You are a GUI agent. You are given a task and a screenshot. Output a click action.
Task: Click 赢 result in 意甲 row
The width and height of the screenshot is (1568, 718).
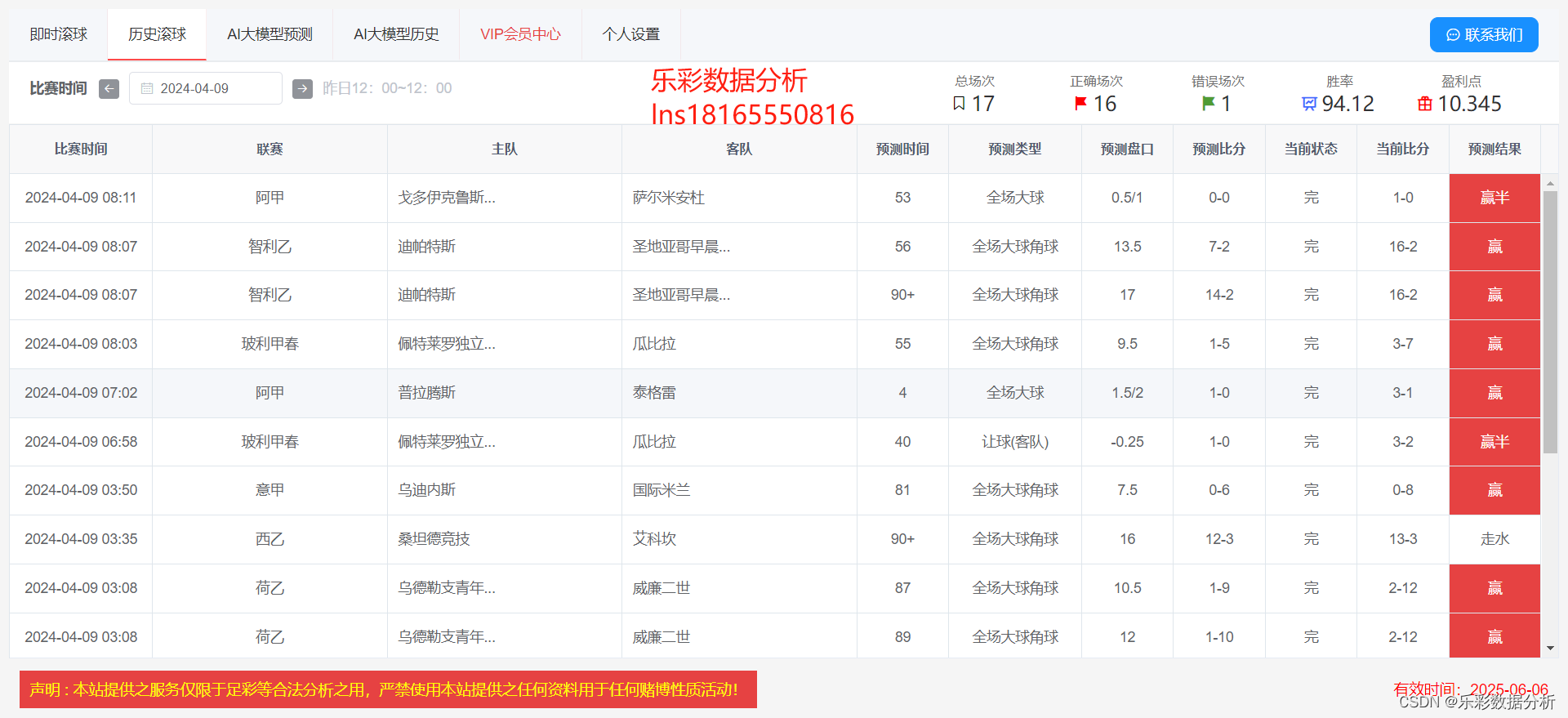tap(1494, 490)
